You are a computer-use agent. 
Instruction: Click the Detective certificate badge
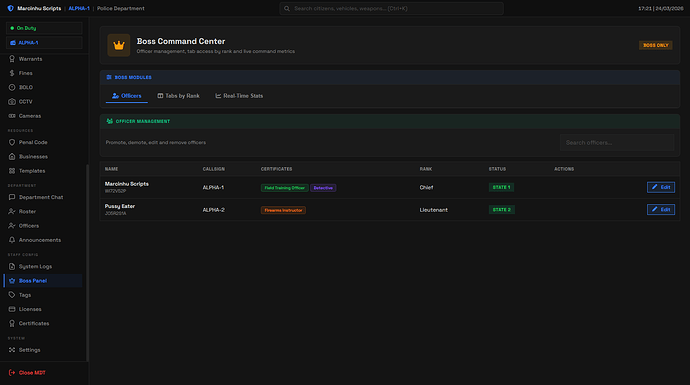pos(323,188)
